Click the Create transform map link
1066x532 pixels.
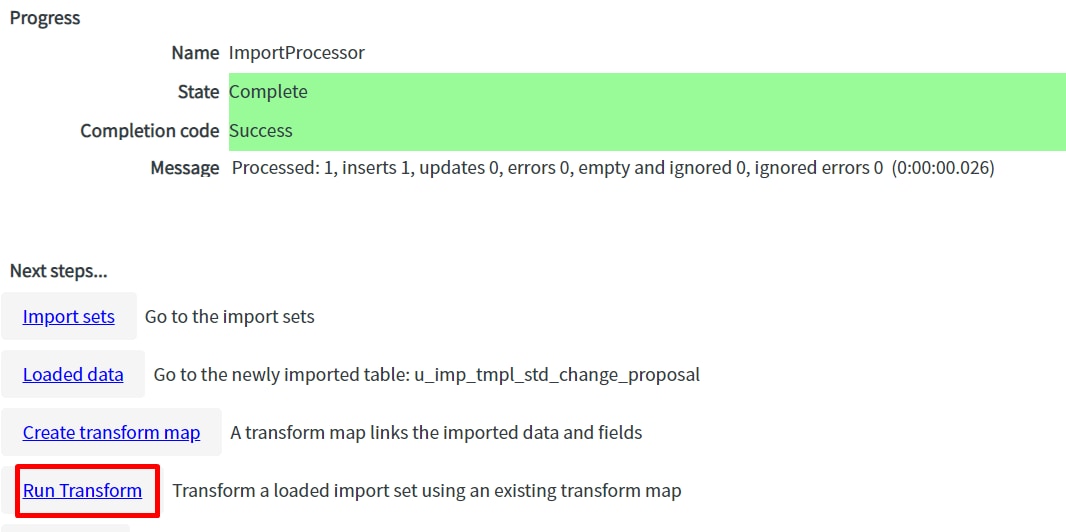pyautogui.click(x=111, y=432)
